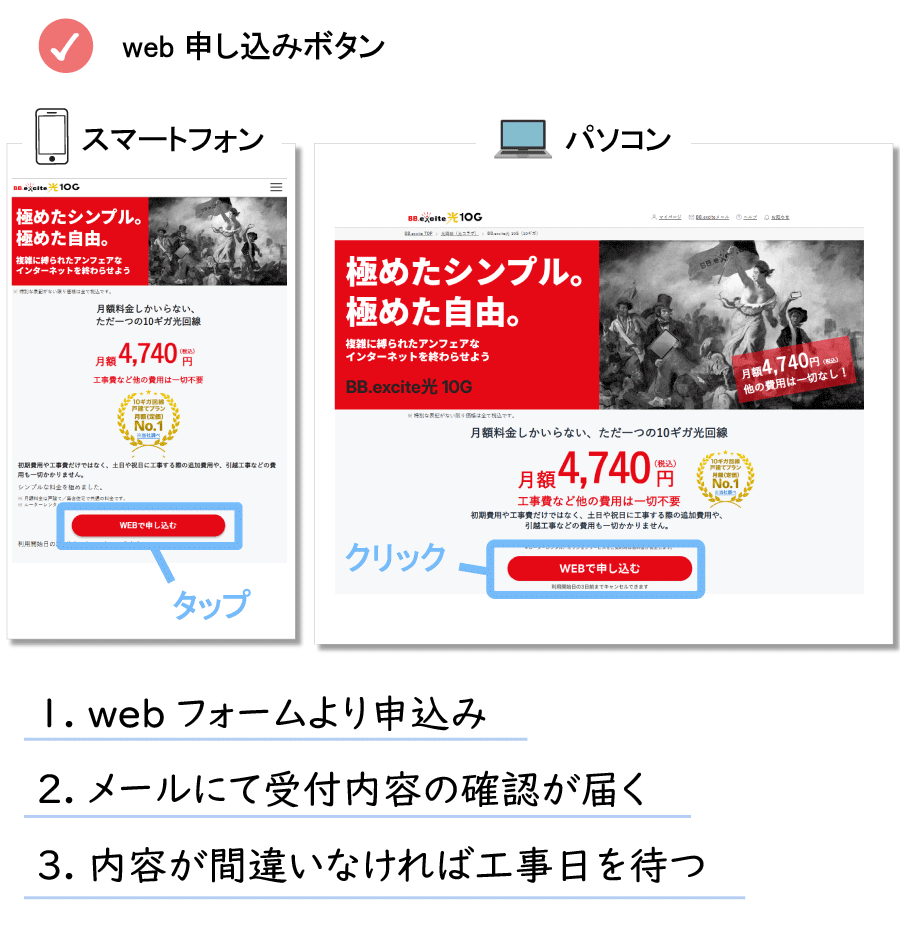Click the red 極めたシンプル banner on PC page
Screen dimensions: 900x929
[x=467, y=325]
